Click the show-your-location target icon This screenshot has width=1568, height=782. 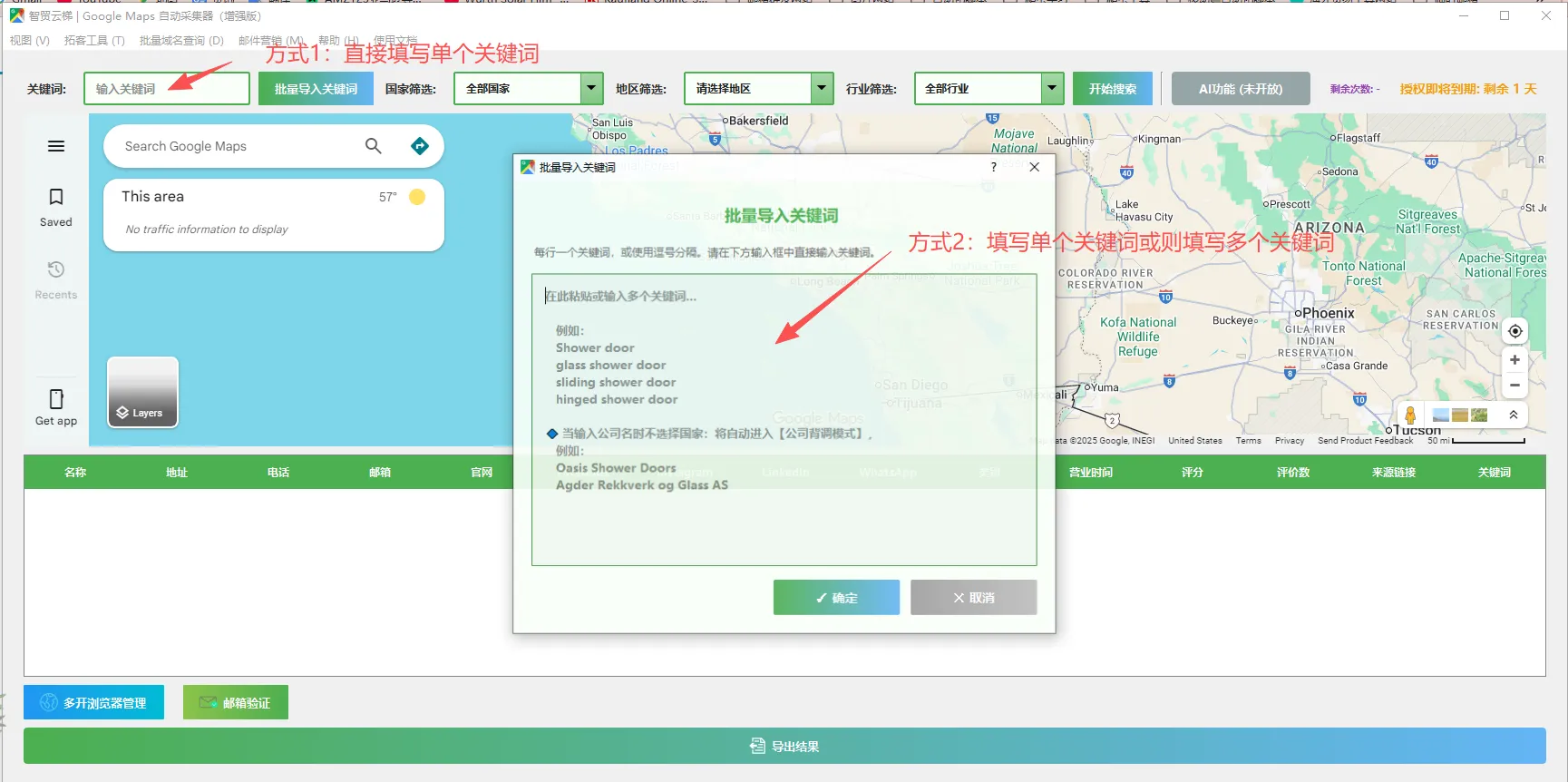click(1514, 331)
